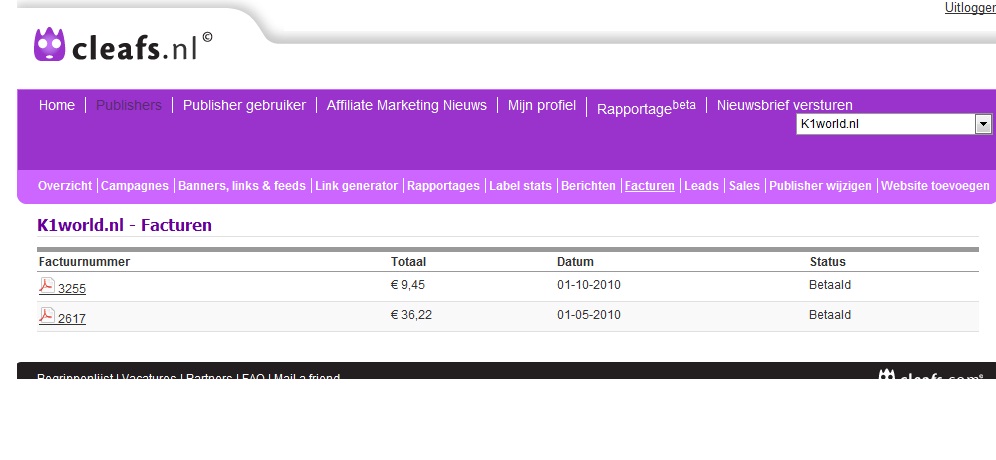Click the Status column header
Screen dimensions: 996x460
[x=828, y=262]
